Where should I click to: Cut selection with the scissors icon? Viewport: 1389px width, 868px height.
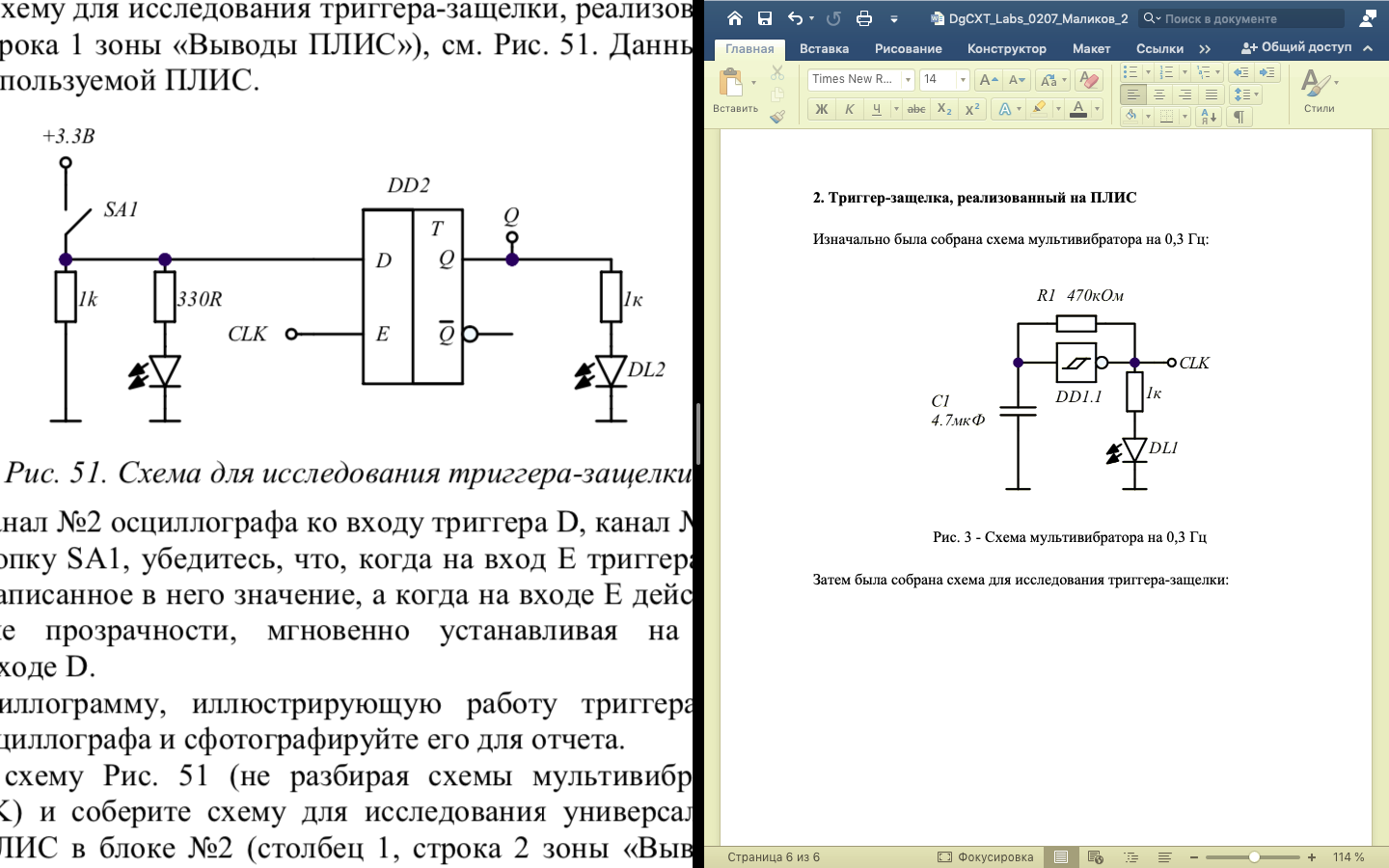(x=777, y=73)
